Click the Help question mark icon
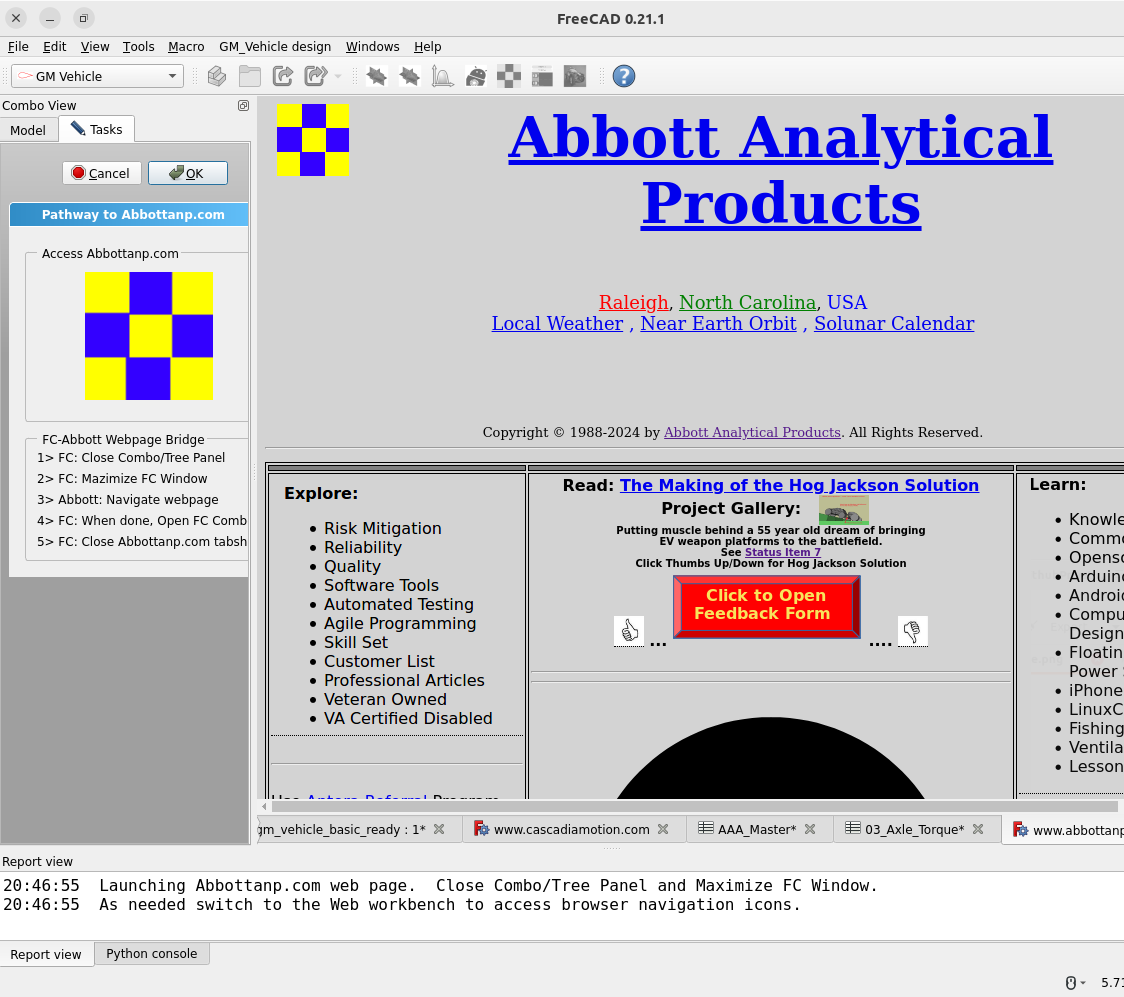 (623, 76)
